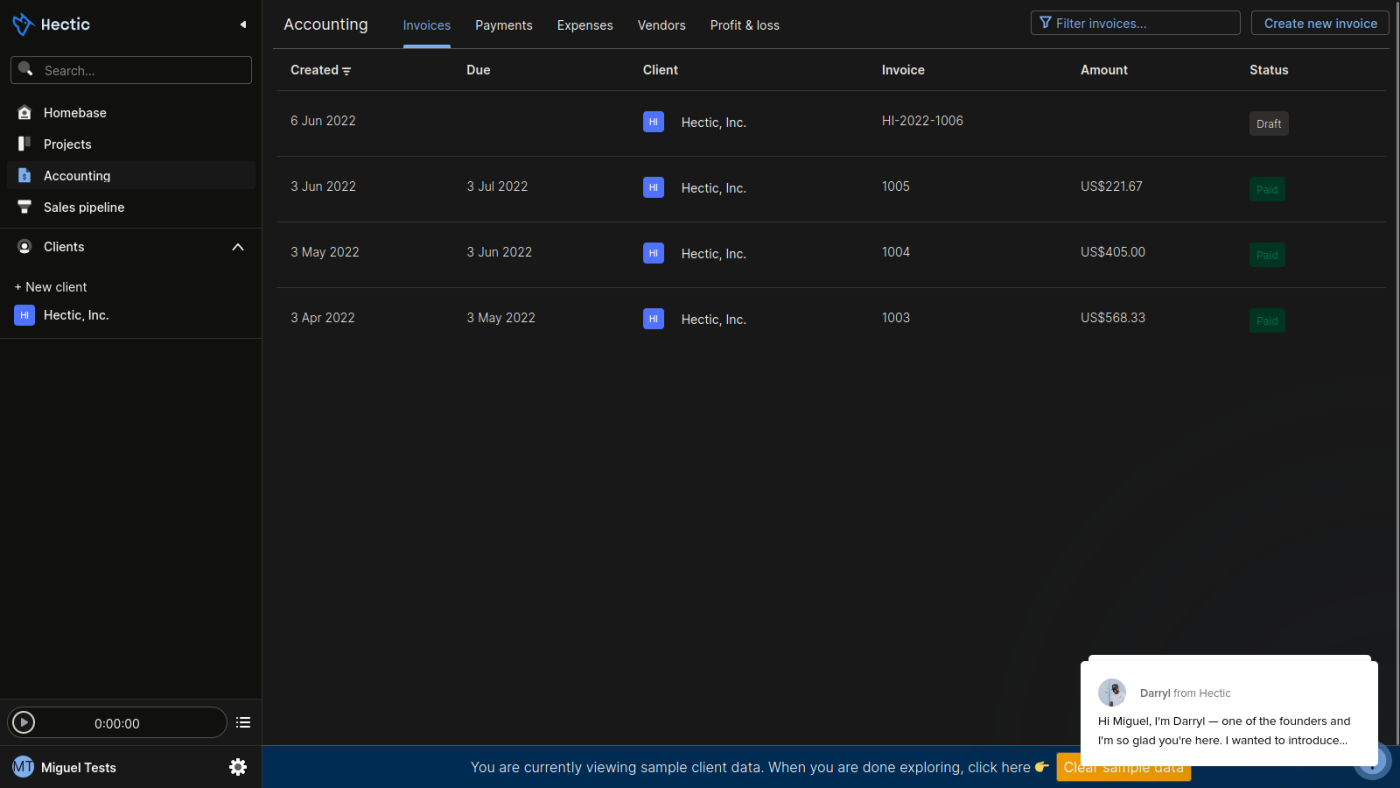Open settings with the gear icon
1400x788 pixels.
(238, 767)
